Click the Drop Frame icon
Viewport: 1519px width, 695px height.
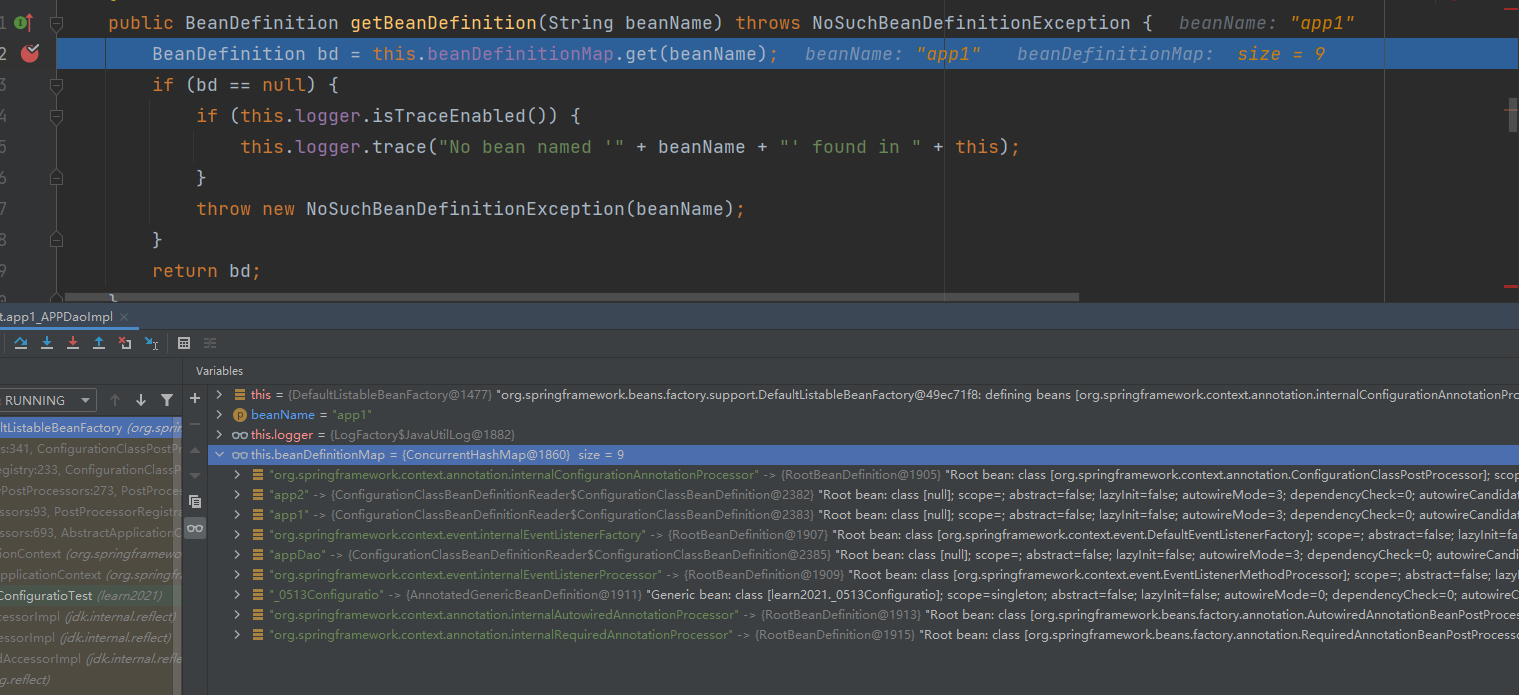pyautogui.click(x=125, y=343)
